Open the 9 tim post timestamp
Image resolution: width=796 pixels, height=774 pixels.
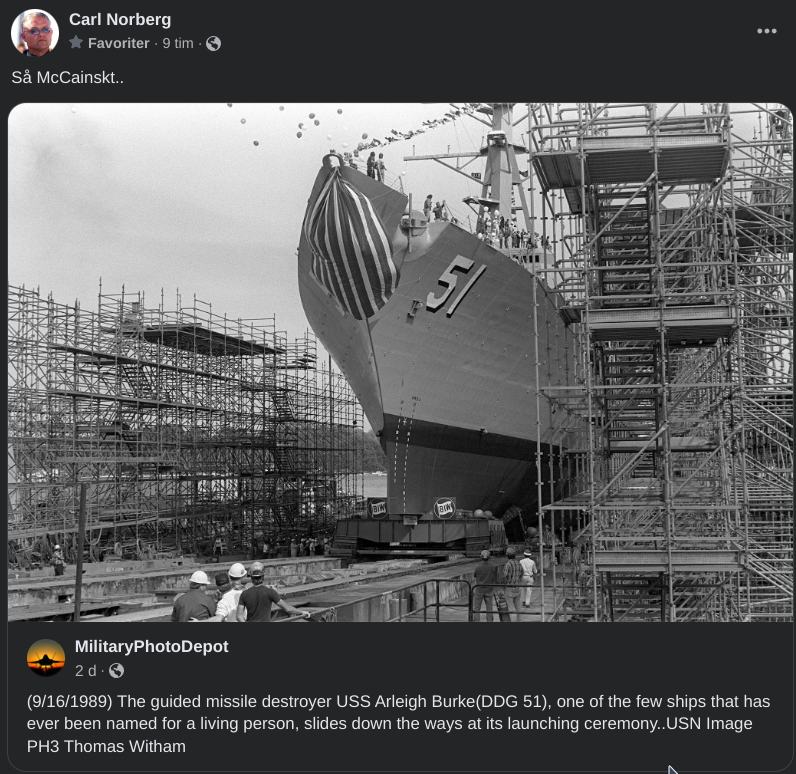178,43
